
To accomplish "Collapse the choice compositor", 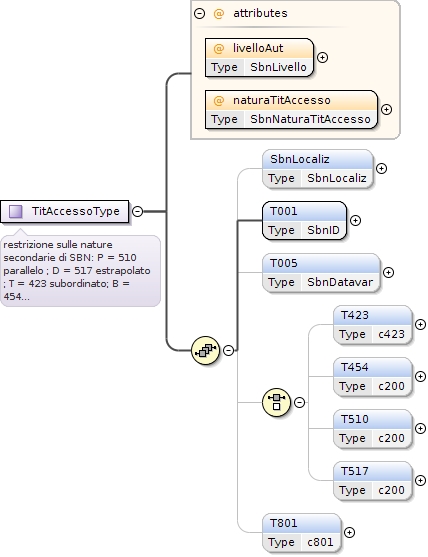I will tap(300, 402).
